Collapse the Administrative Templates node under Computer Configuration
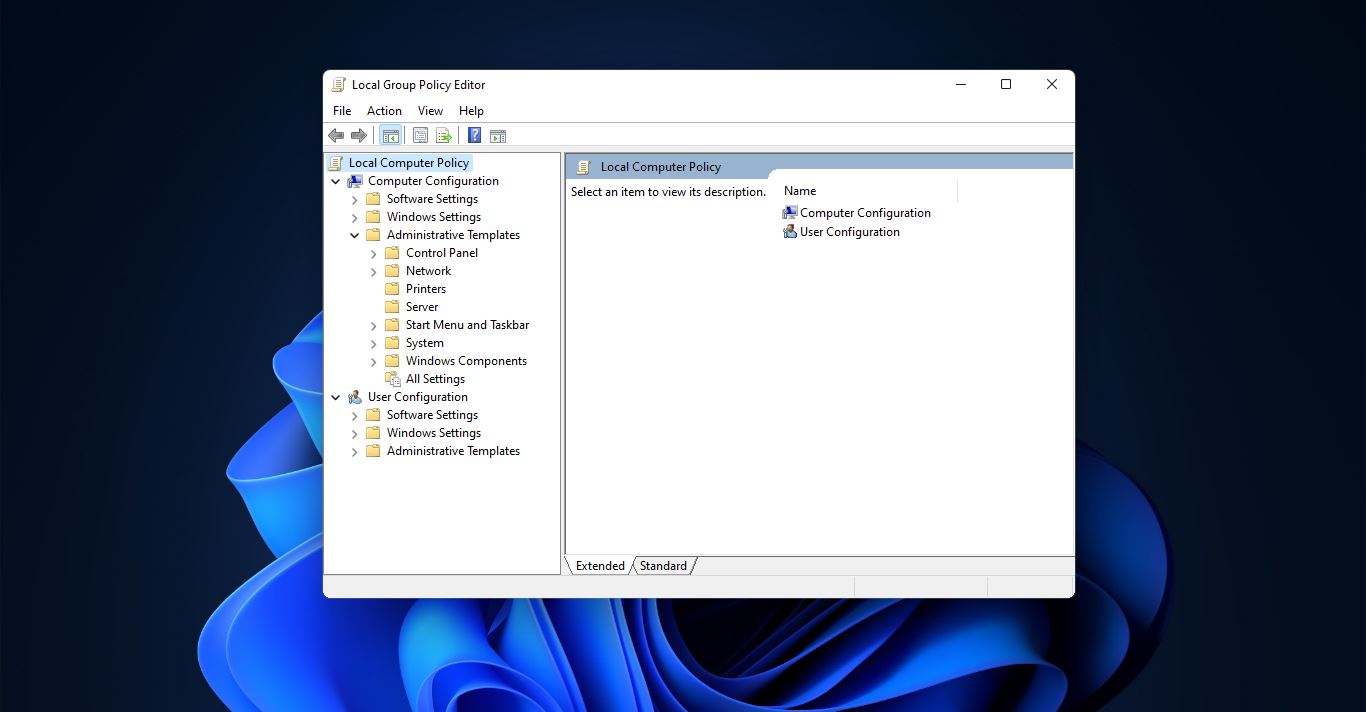 (355, 235)
